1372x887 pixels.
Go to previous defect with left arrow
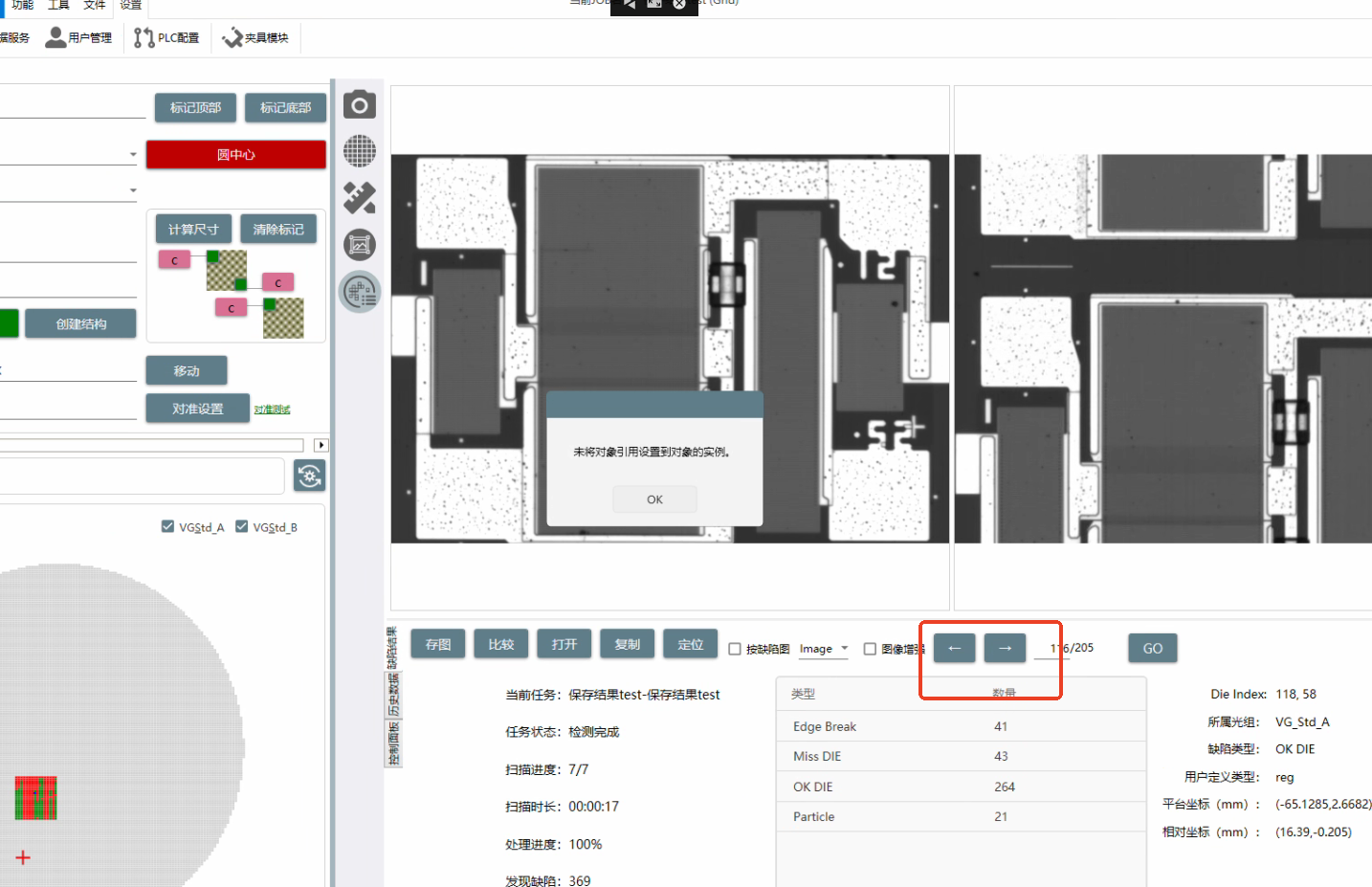coord(954,648)
